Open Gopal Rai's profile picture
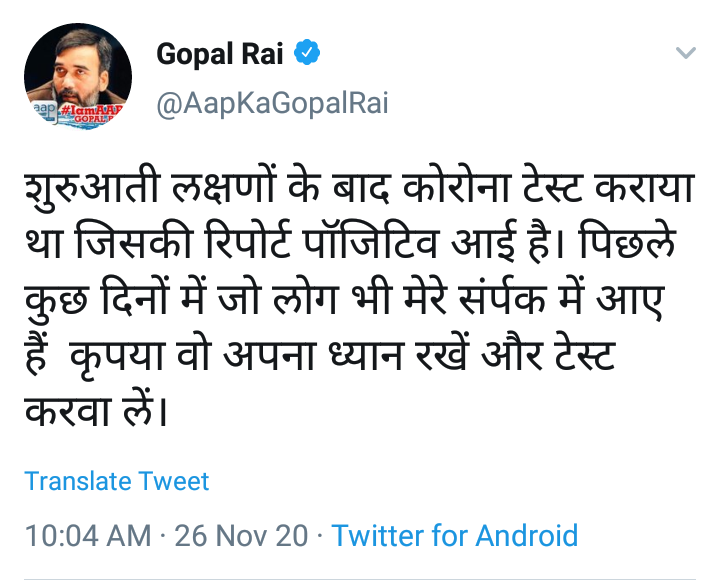 [78, 78]
